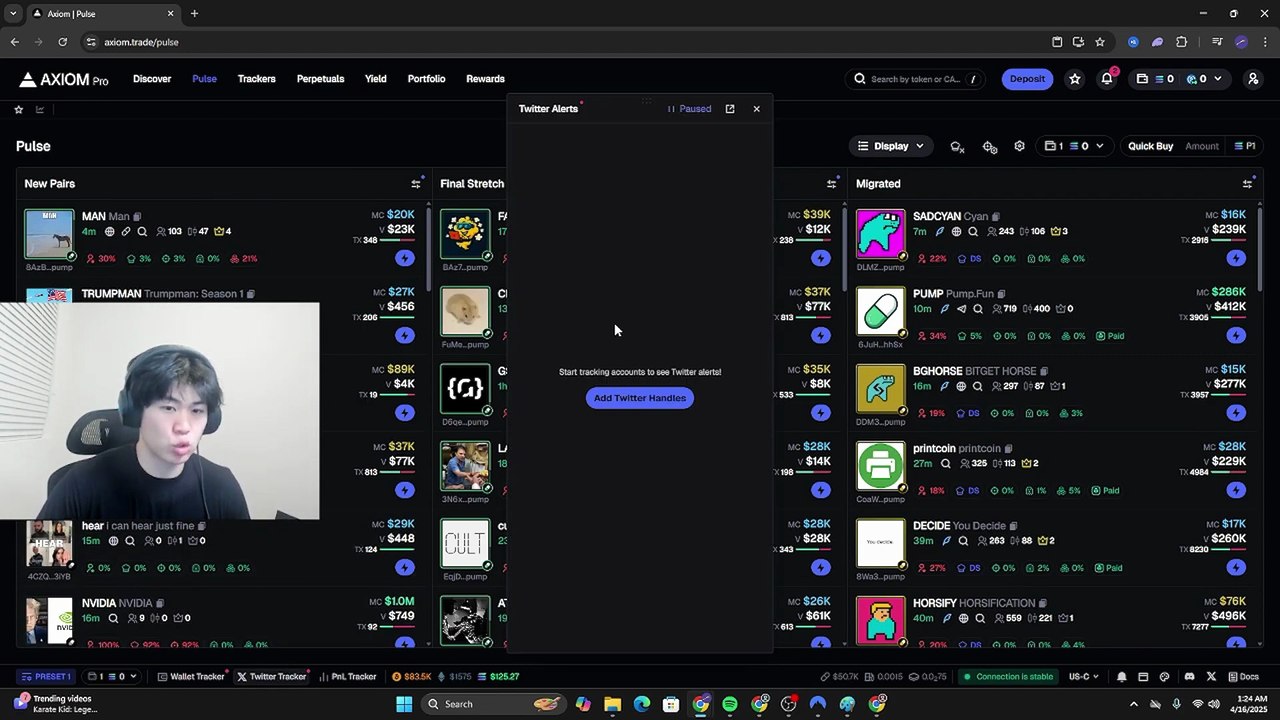Expand the bottom bar wallet dropdown
The width and height of the screenshot is (1280, 720).
click(x=110, y=677)
